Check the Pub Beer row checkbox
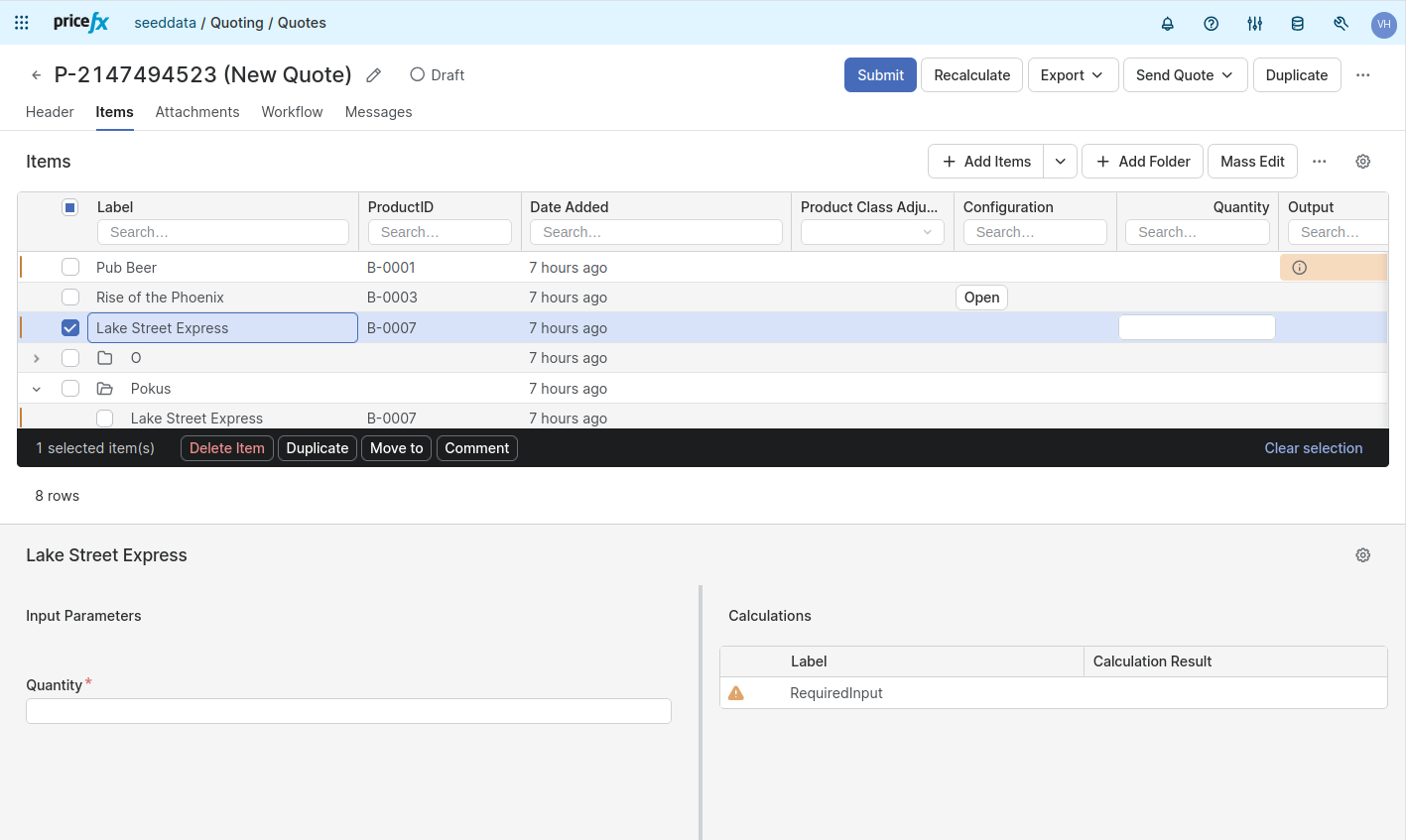 coord(70,267)
